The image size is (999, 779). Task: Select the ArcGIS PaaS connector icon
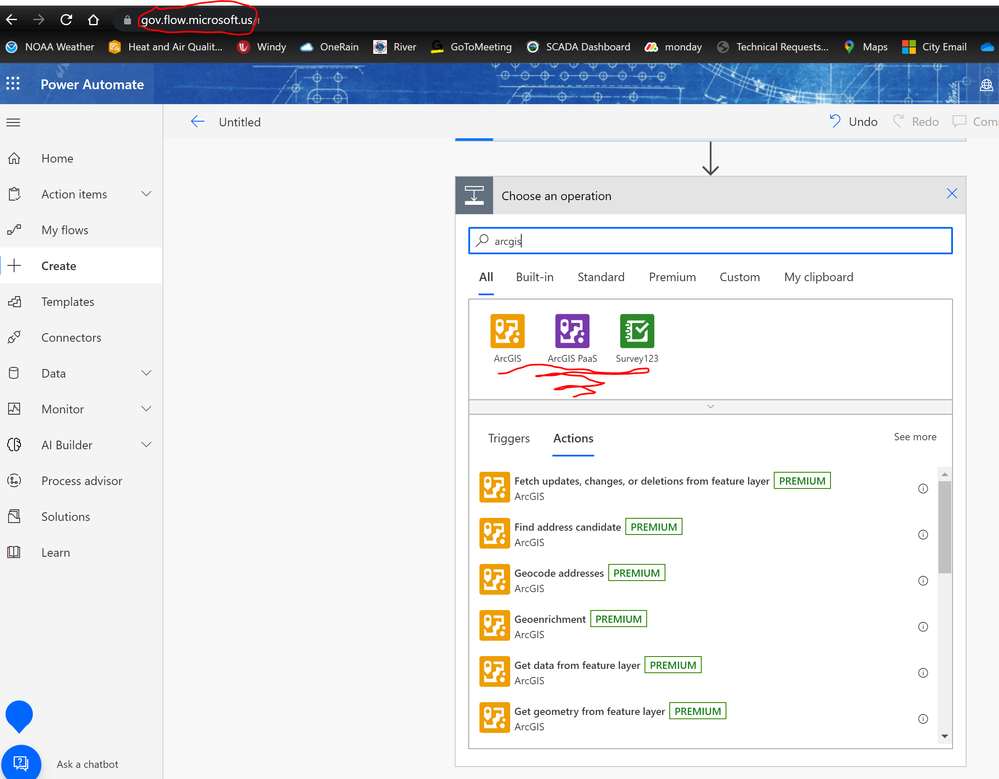572,331
